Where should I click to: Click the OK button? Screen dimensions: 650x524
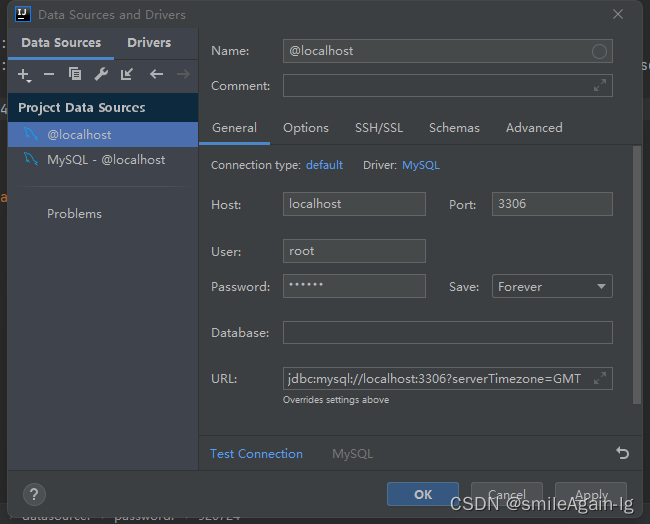click(x=423, y=494)
